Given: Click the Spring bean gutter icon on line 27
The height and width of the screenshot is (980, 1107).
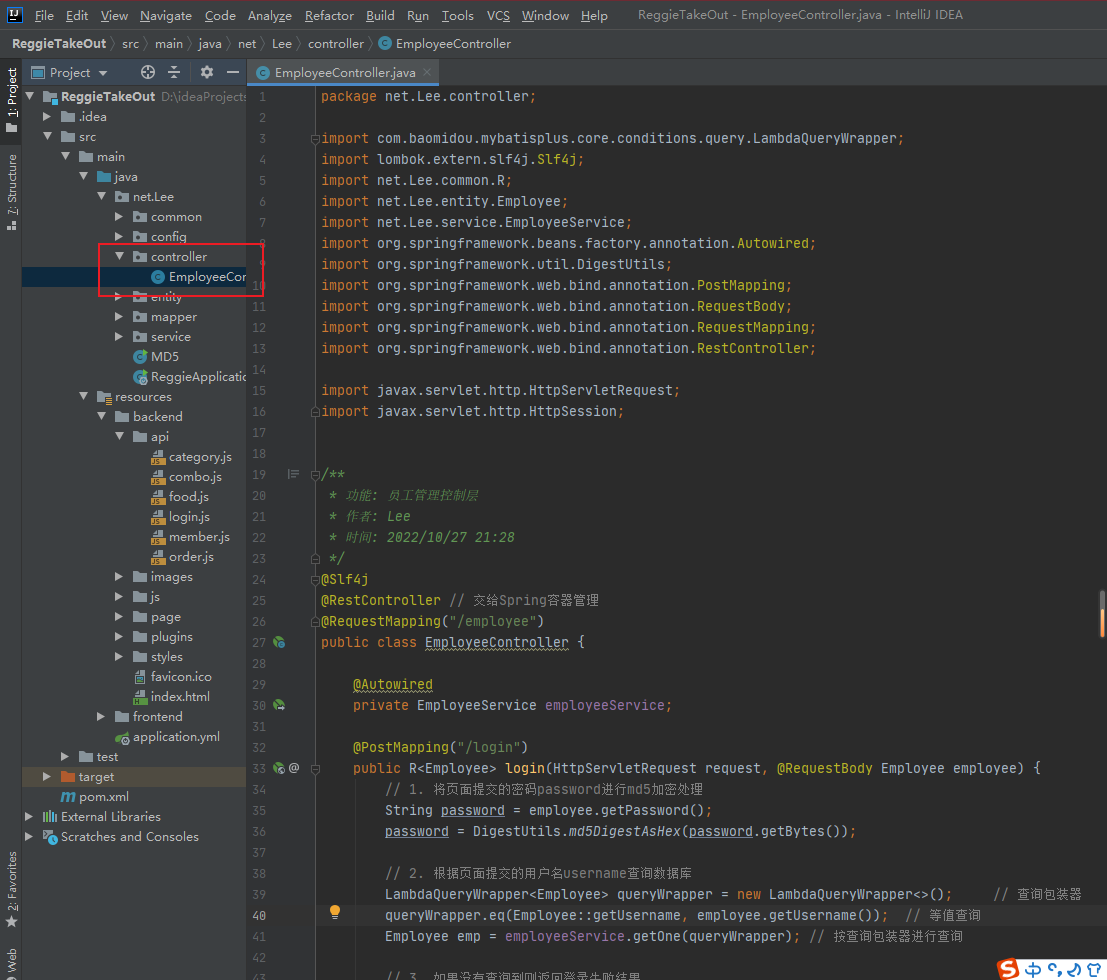Looking at the screenshot, I should [280, 642].
